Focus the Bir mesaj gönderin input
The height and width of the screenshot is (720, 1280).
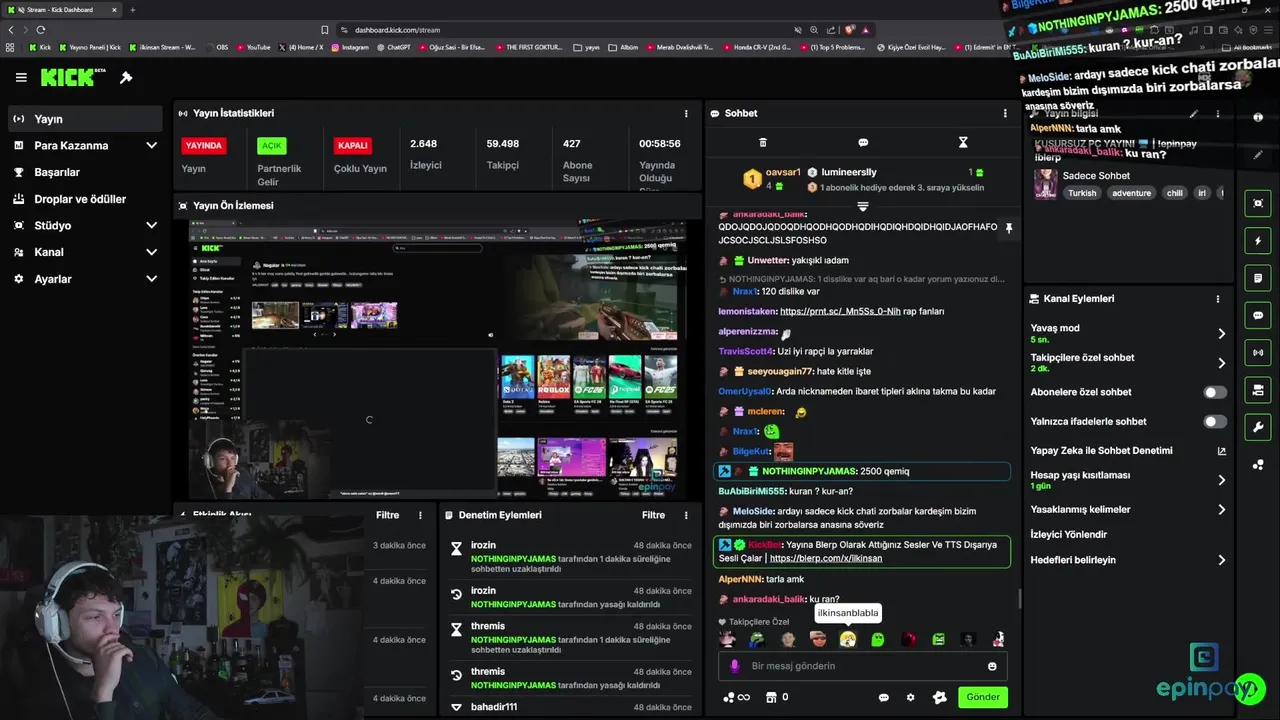[x=863, y=666]
